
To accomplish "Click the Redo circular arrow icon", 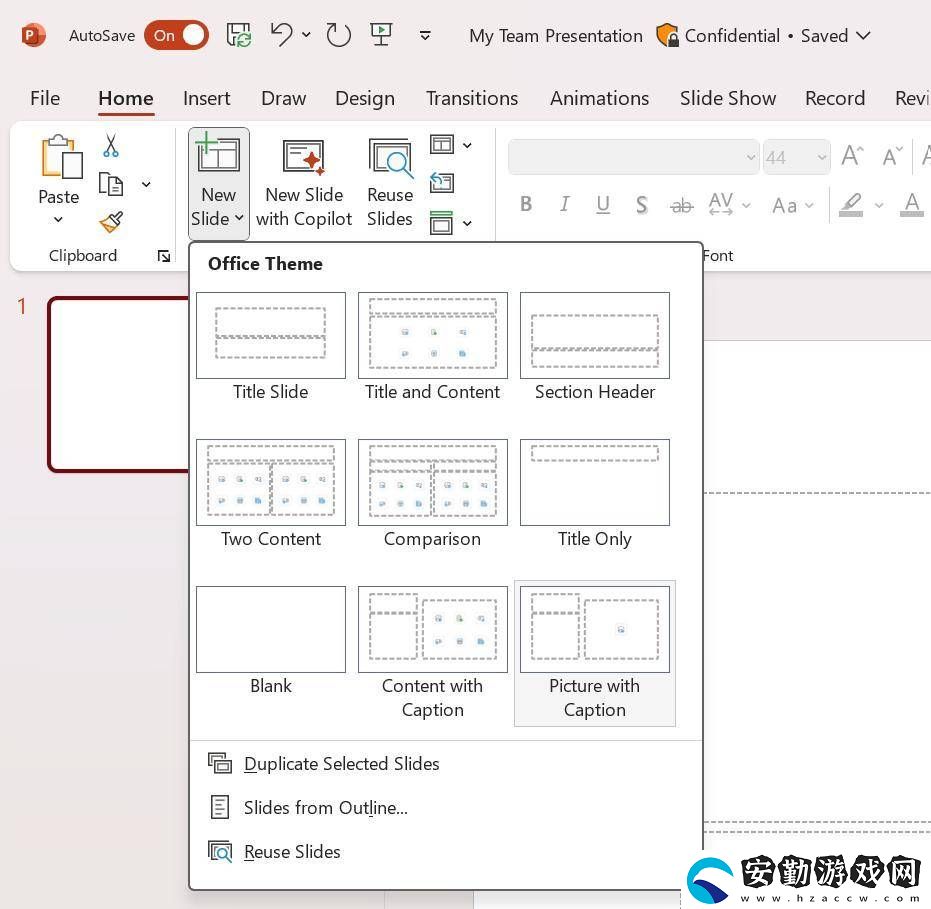I will point(339,35).
